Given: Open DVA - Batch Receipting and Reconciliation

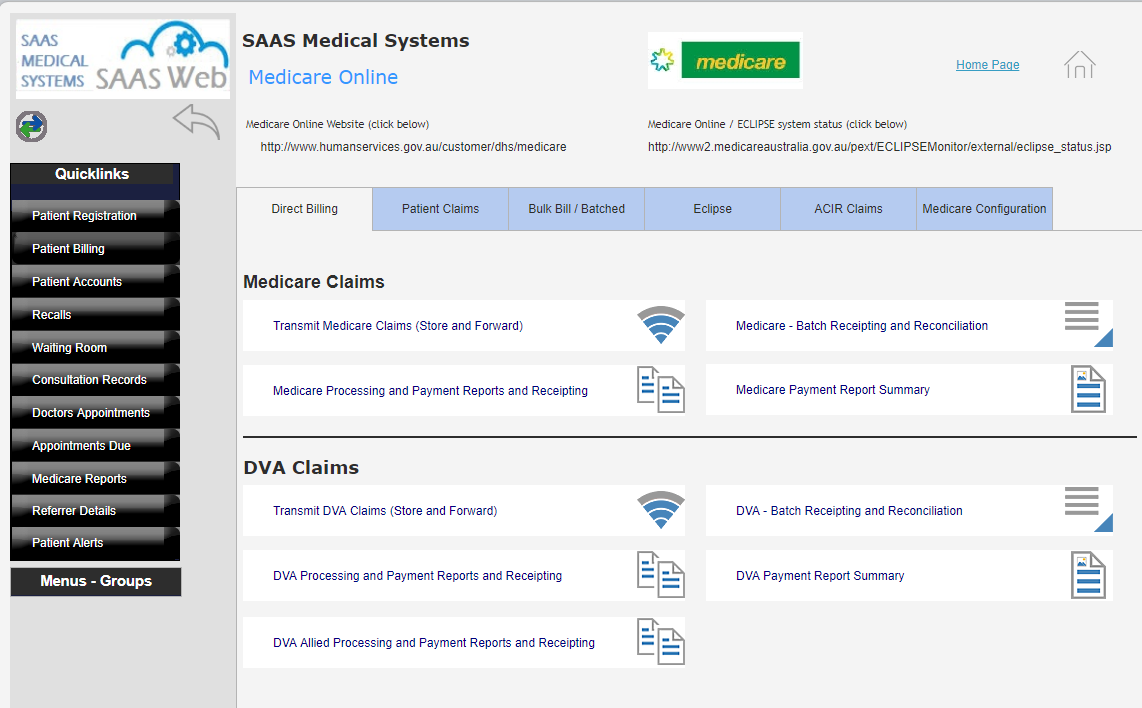Looking at the screenshot, I should coord(849,511).
